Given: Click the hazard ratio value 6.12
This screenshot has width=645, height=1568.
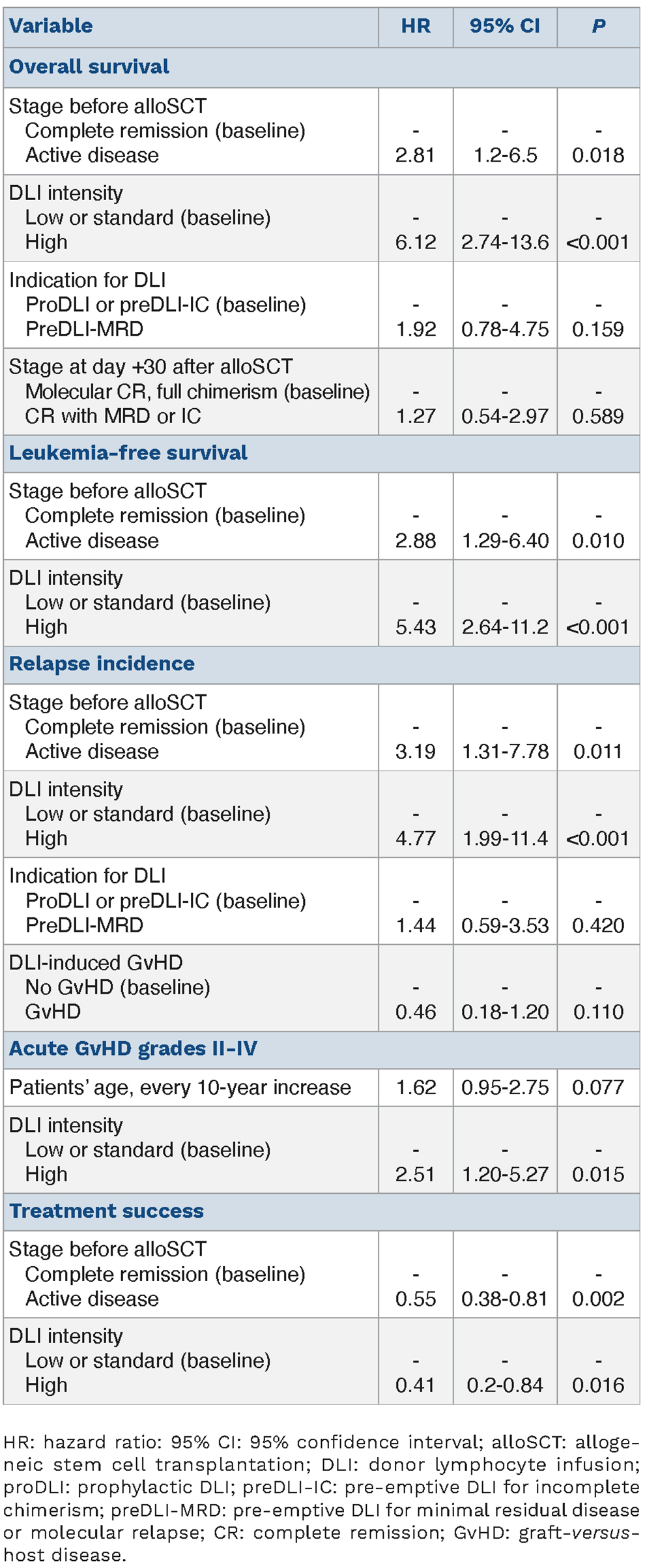Looking at the screenshot, I should [416, 243].
